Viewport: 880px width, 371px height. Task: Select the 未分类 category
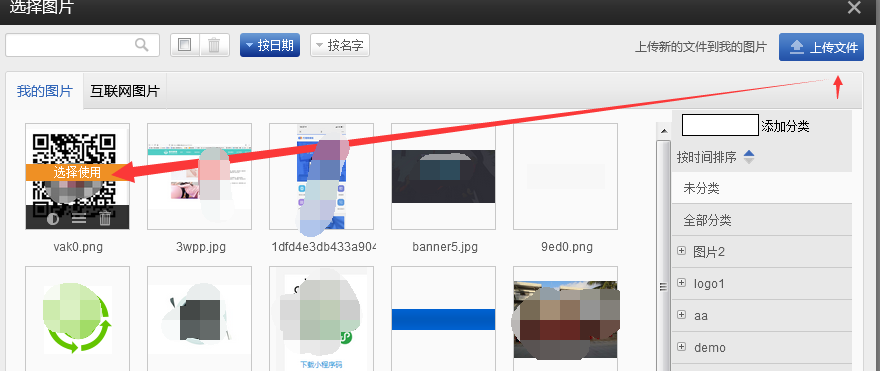pos(762,189)
